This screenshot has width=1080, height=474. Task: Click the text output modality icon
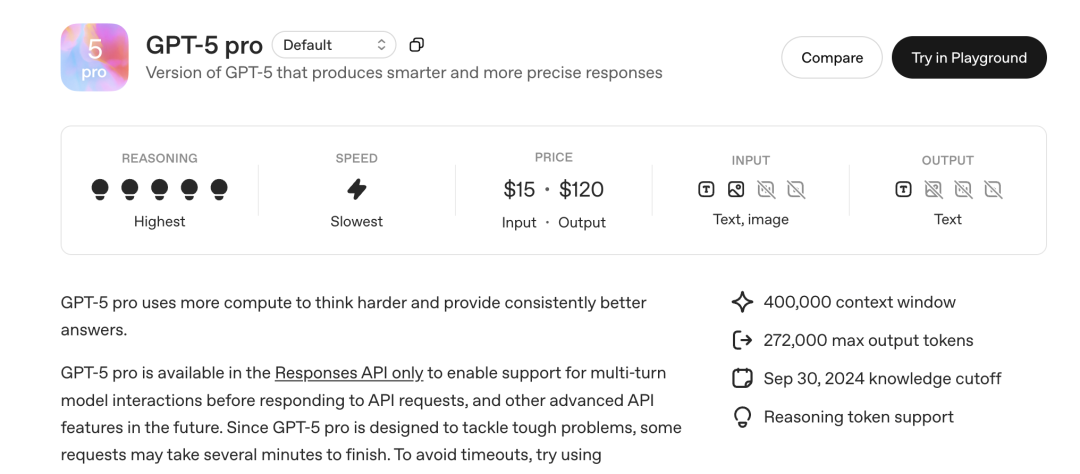point(903,189)
